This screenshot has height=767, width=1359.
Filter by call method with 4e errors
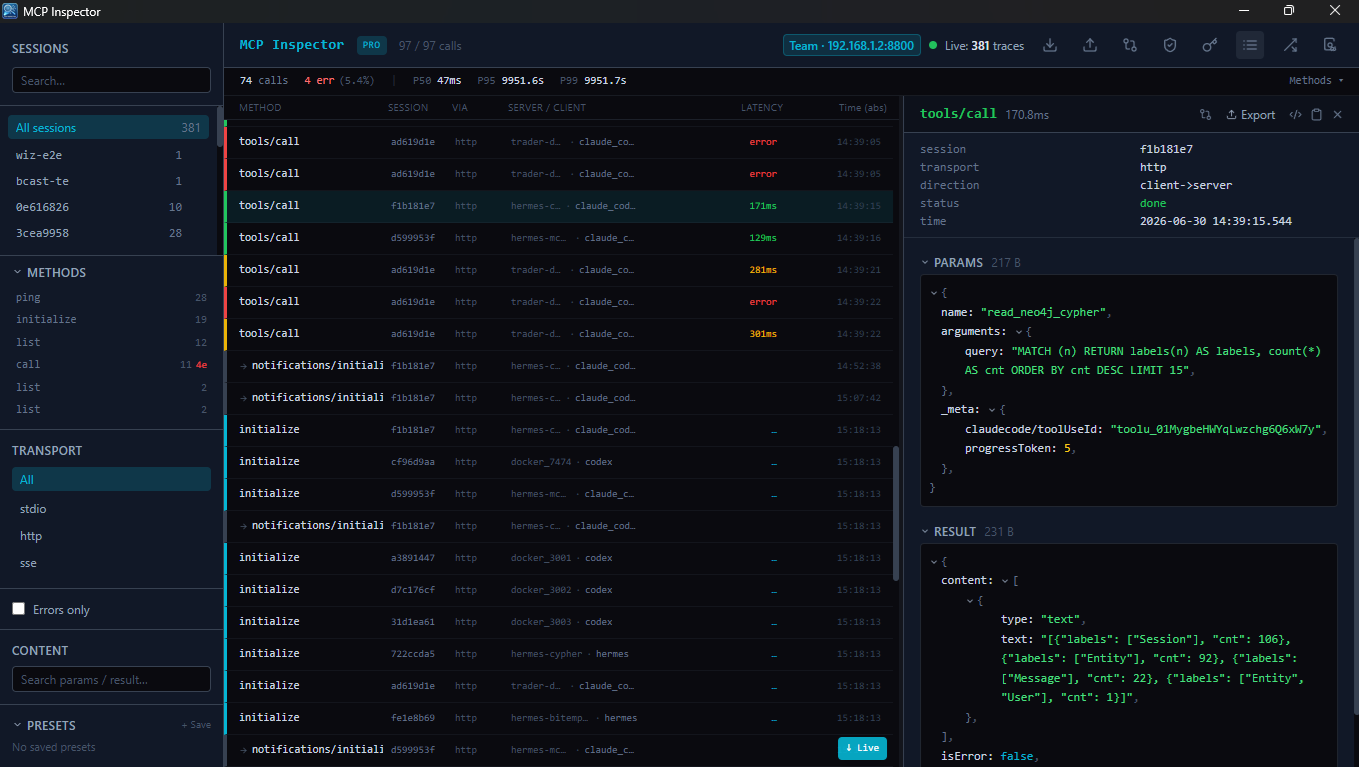111,364
